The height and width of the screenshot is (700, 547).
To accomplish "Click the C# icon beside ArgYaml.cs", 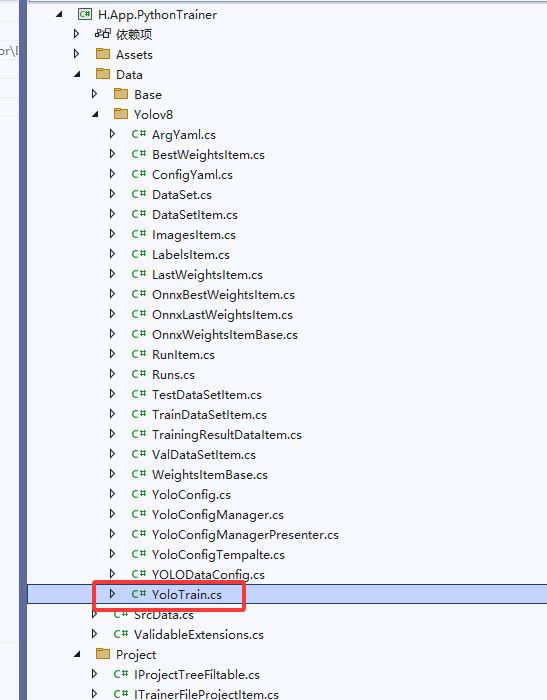I will [139, 134].
